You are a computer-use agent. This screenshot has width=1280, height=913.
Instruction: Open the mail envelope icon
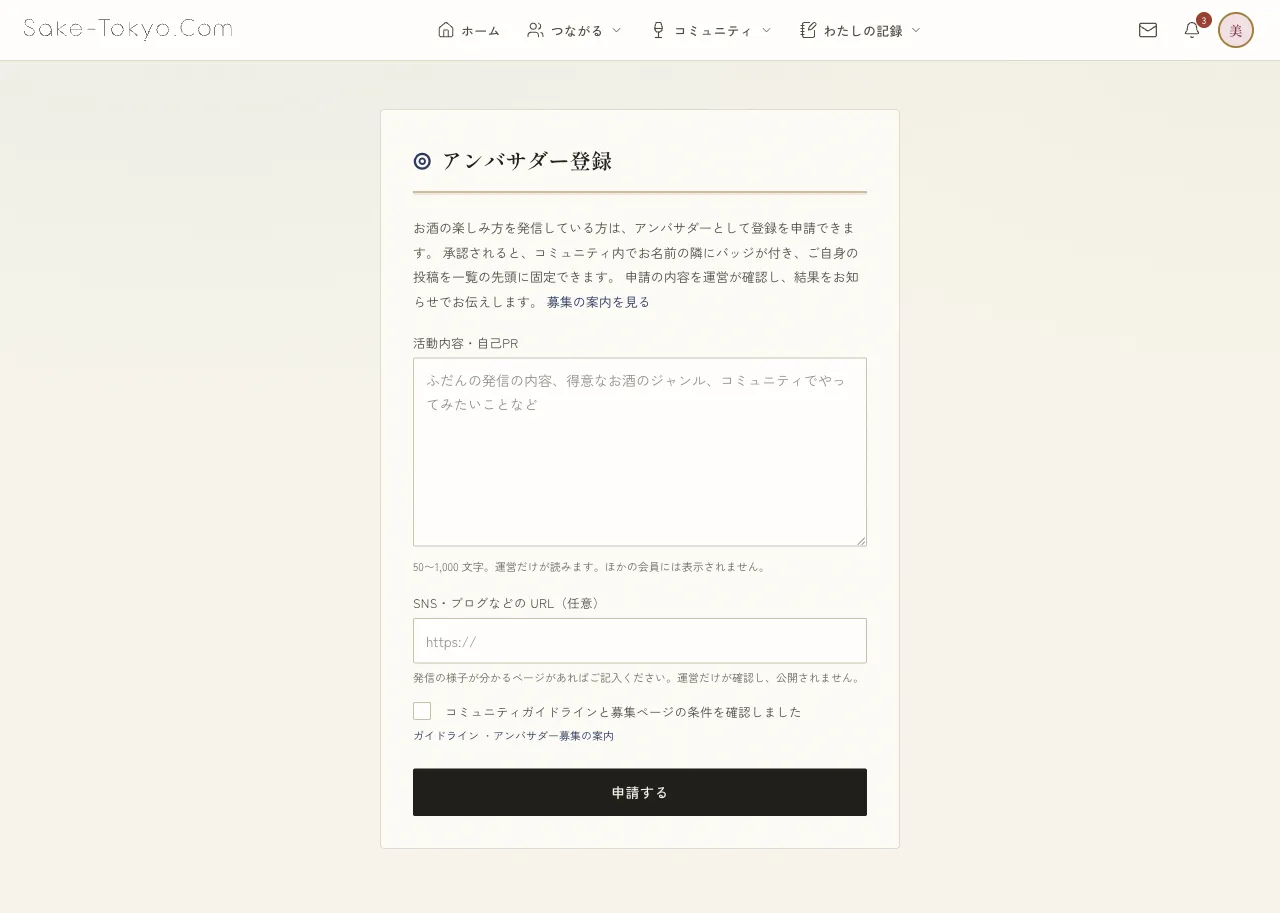pyautogui.click(x=1148, y=30)
